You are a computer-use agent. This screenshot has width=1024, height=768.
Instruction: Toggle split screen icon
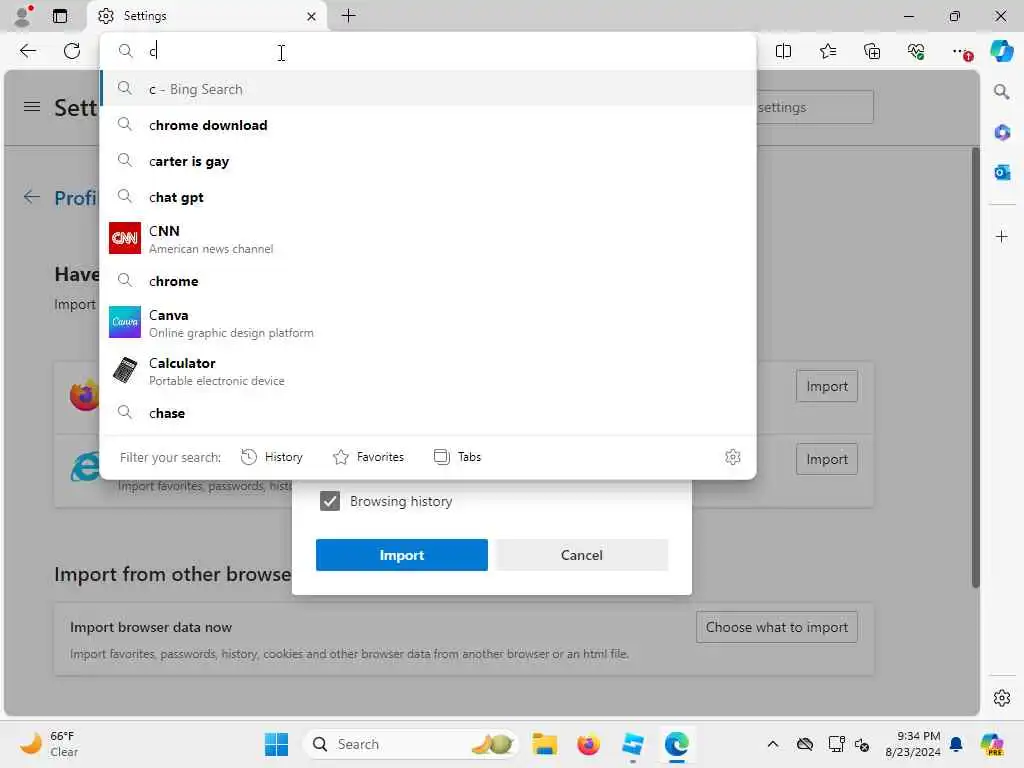783,51
